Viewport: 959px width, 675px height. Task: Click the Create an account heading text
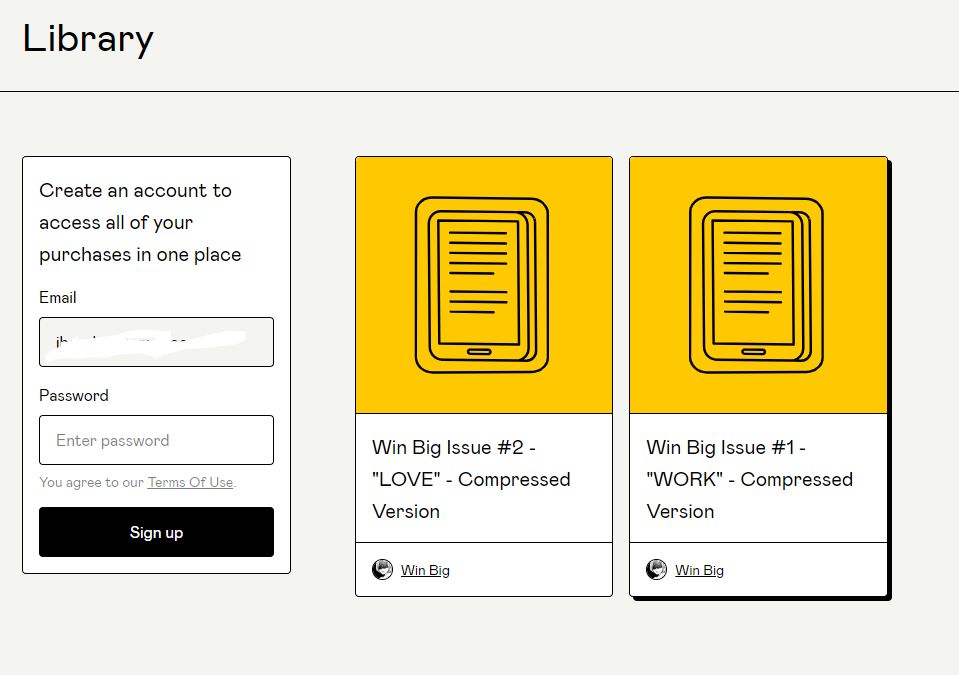[x=140, y=223]
